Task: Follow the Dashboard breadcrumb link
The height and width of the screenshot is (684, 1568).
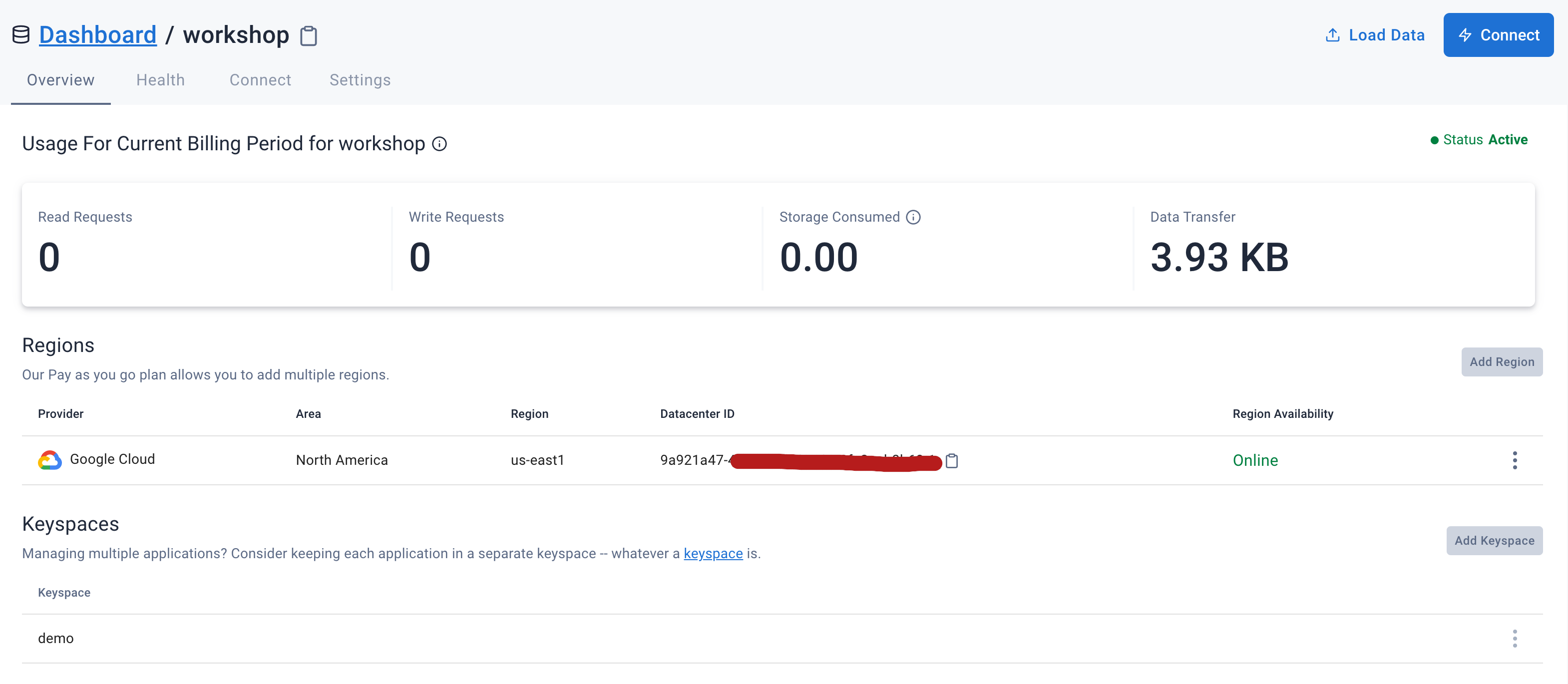Action: coord(97,34)
